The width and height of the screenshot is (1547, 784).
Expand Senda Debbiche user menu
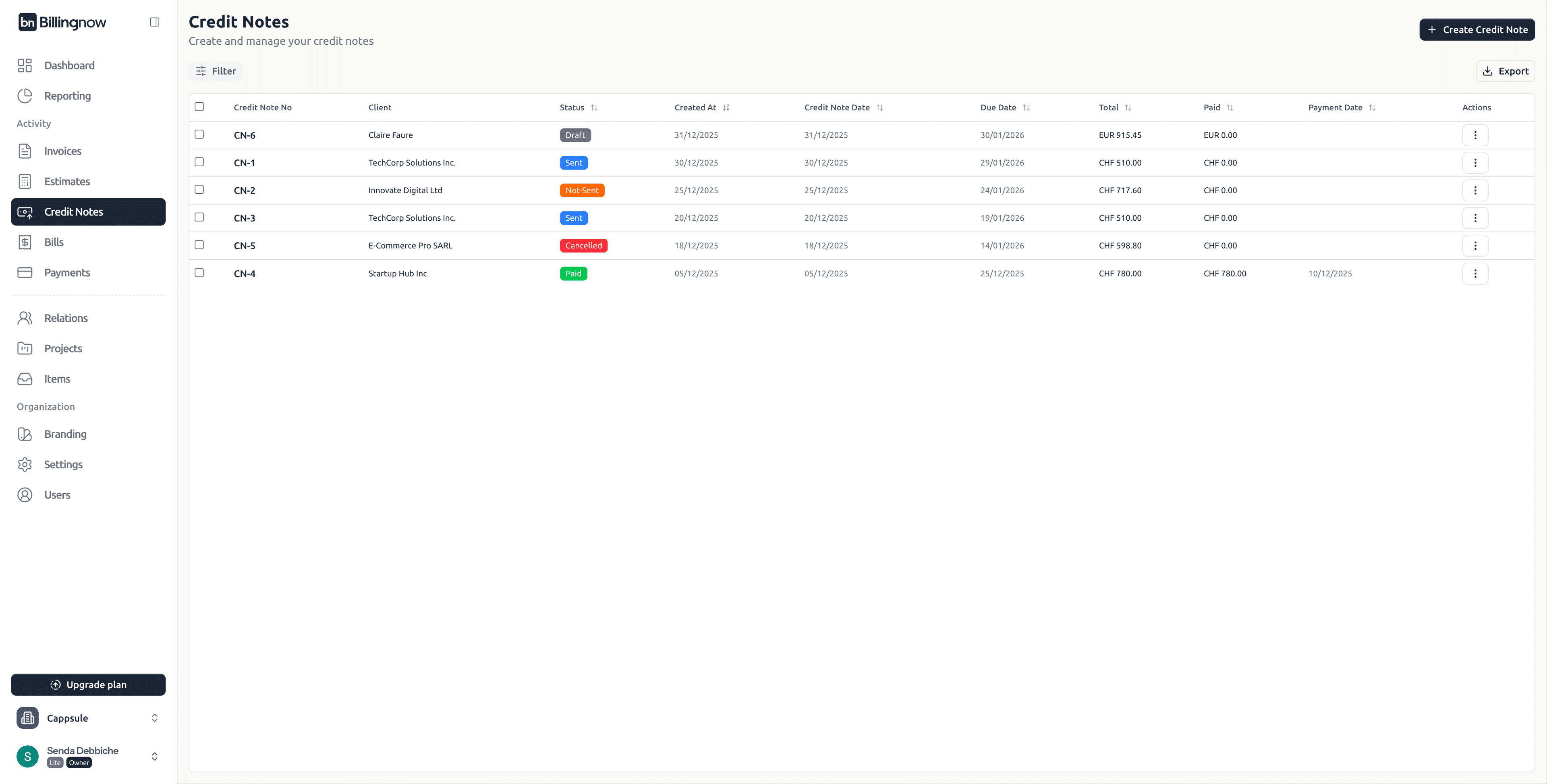click(x=154, y=756)
